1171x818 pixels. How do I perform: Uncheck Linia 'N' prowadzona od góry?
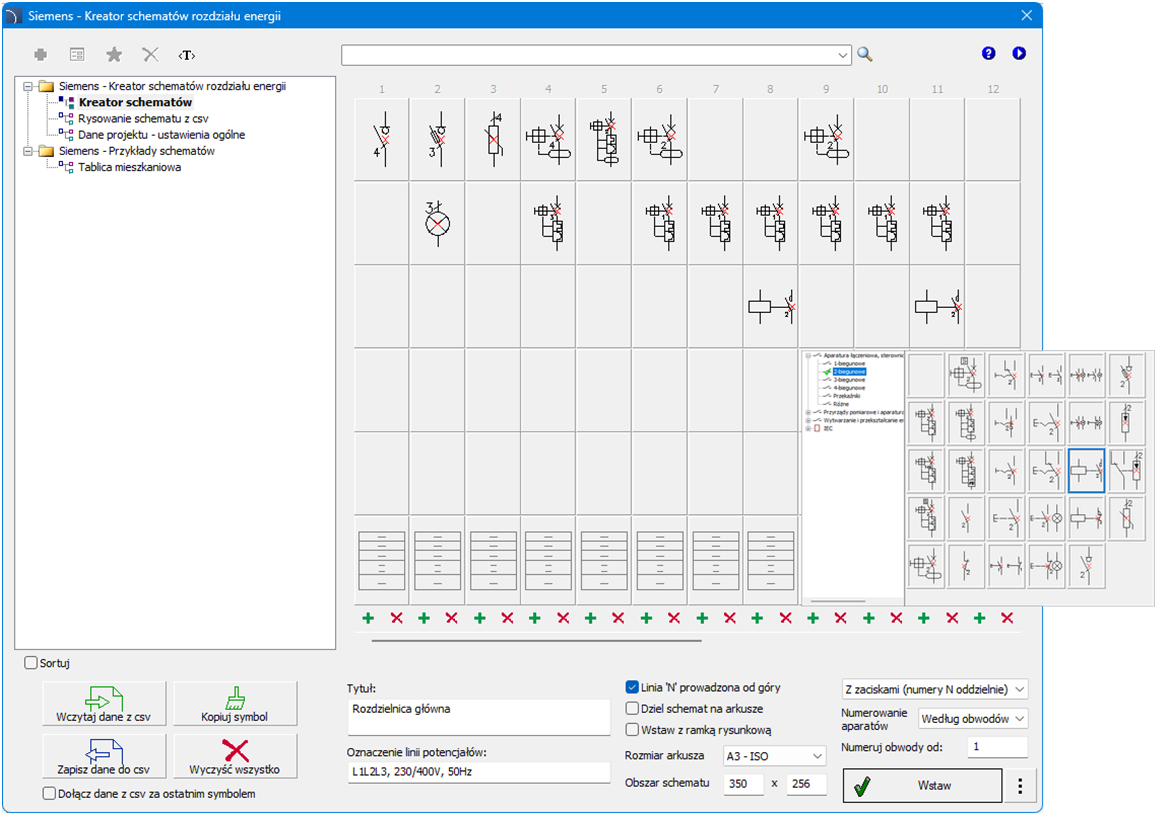(x=632, y=687)
